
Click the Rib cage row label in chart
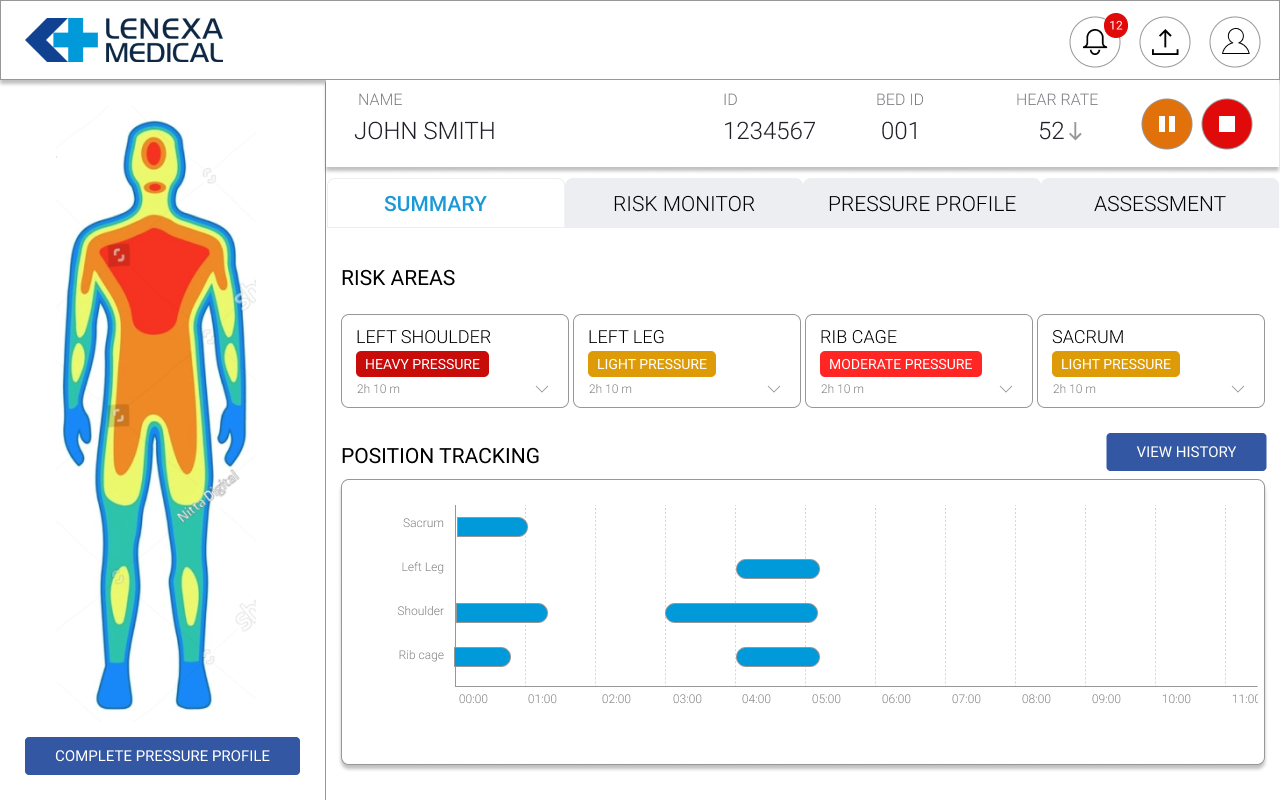[421, 655]
